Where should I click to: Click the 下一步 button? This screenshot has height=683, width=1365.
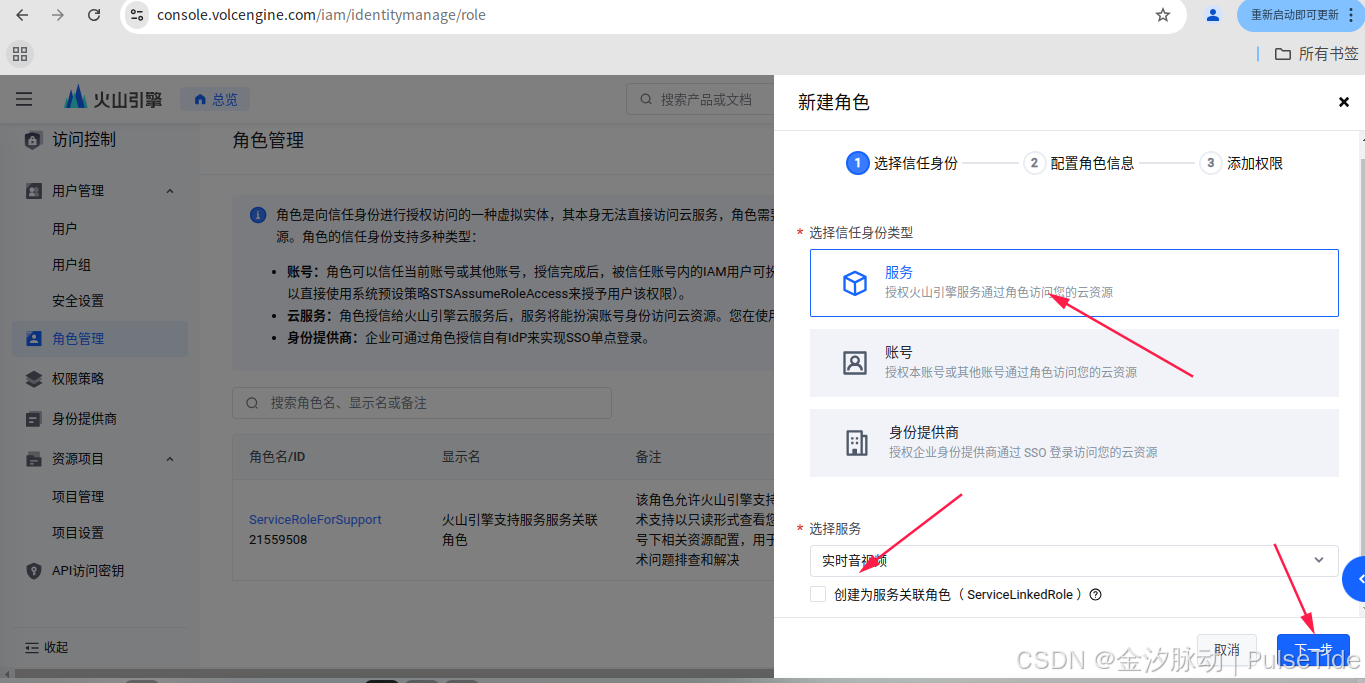click(1313, 649)
